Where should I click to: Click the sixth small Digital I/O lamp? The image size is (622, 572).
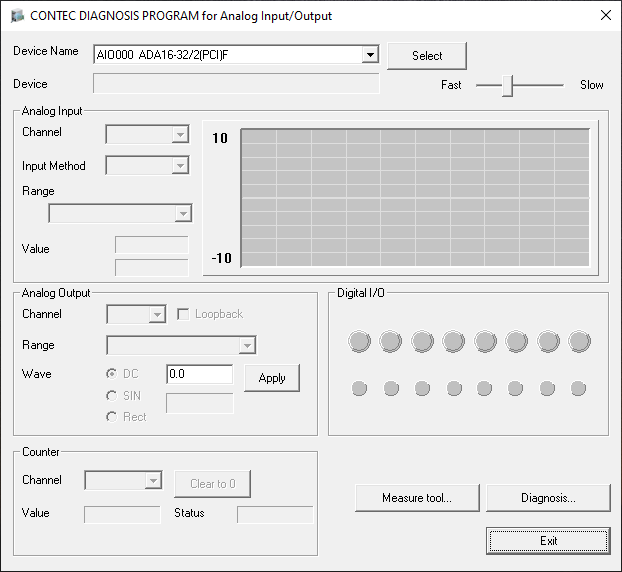pos(515,388)
